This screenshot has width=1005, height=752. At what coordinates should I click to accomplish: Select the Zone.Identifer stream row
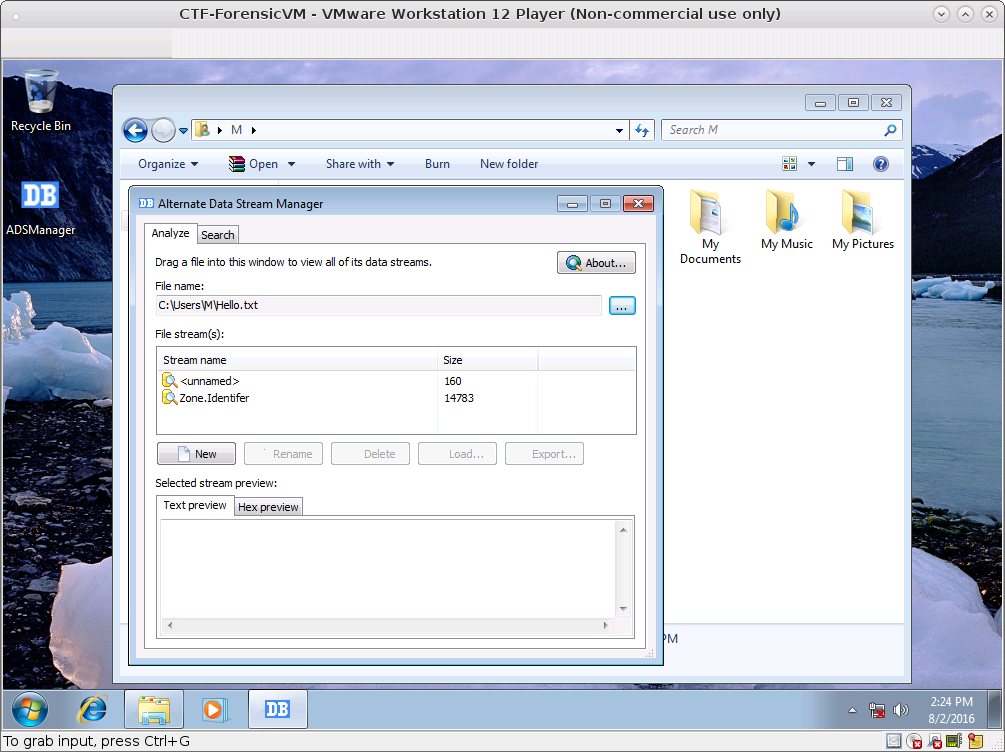coord(396,398)
